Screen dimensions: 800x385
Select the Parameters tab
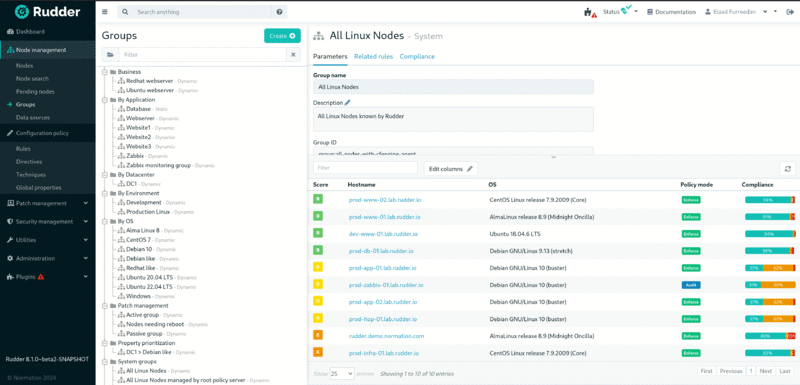(330, 57)
